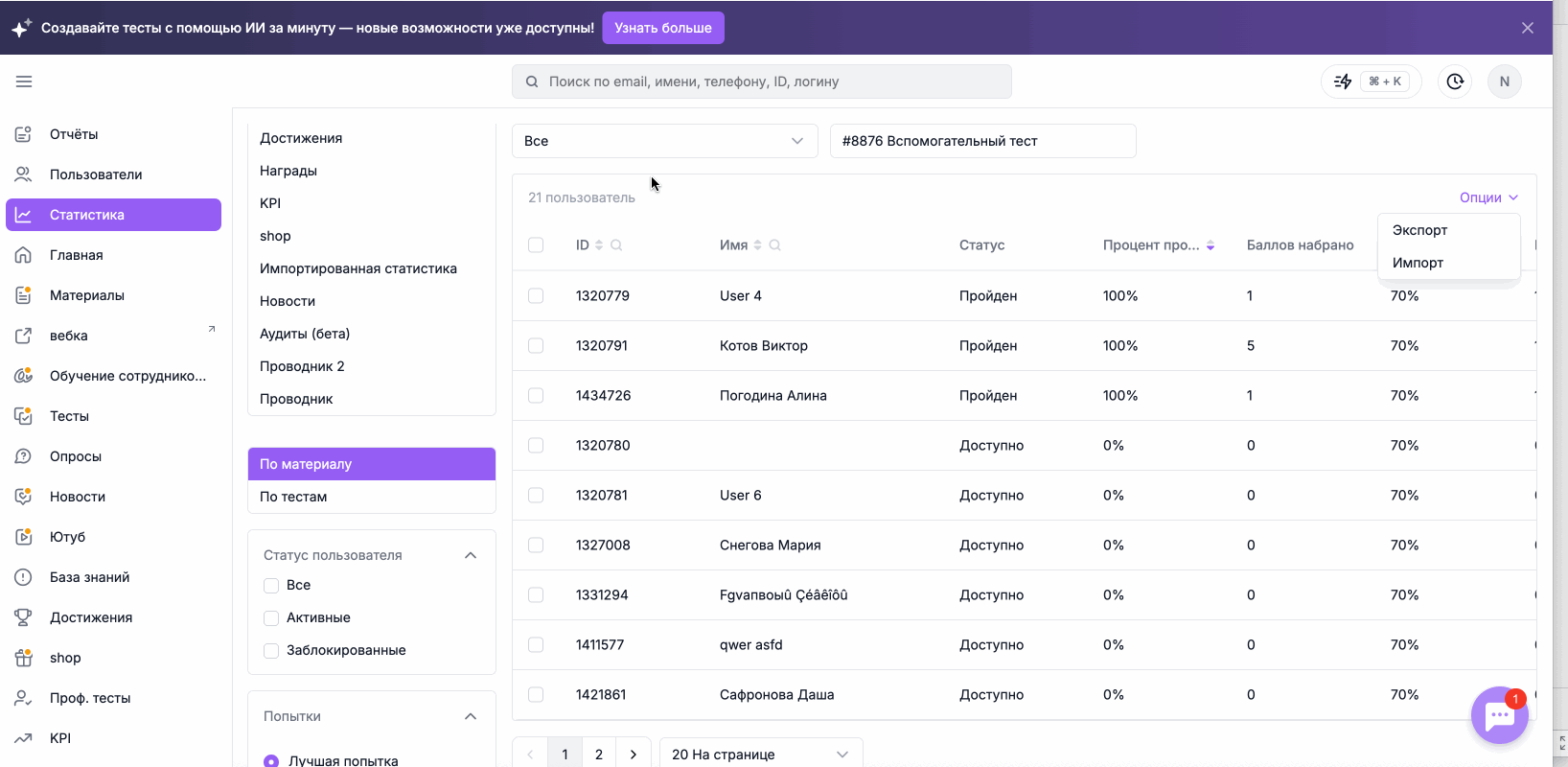
Task: Check the Активные user status checkbox
Action: click(271, 618)
